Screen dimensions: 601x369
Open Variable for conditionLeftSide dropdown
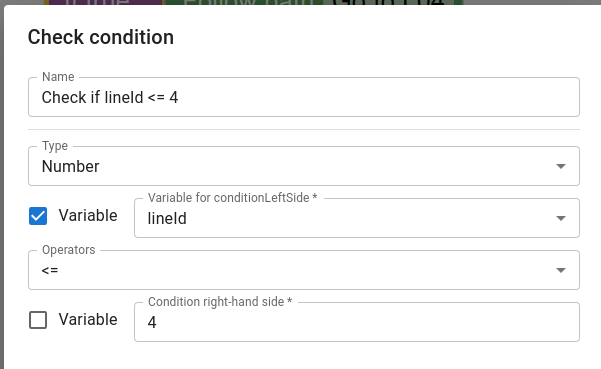pyautogui.click(x=356, y=218)
